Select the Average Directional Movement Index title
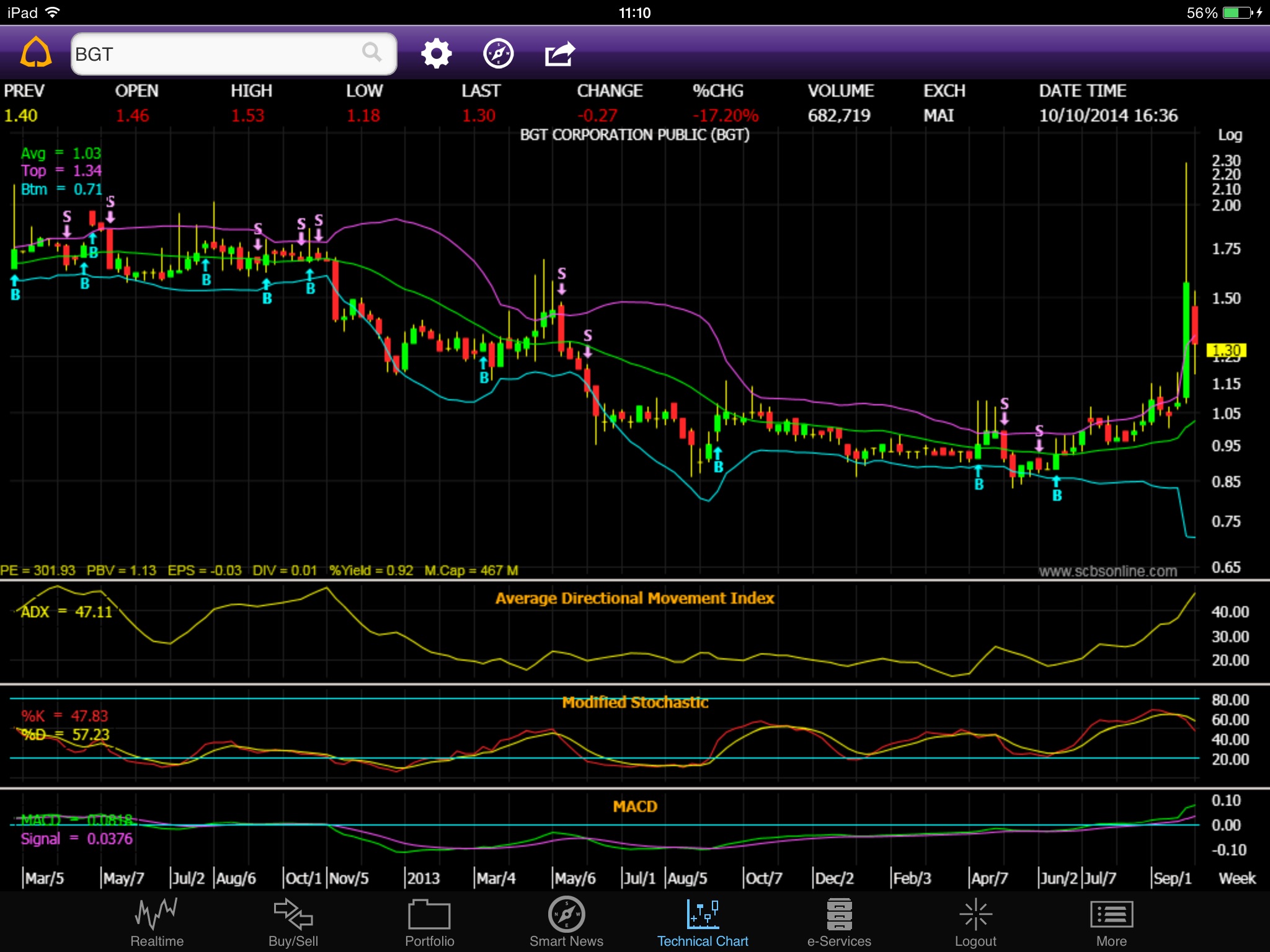The width and height of the screenshot is (1270, 952). [634, 598]
